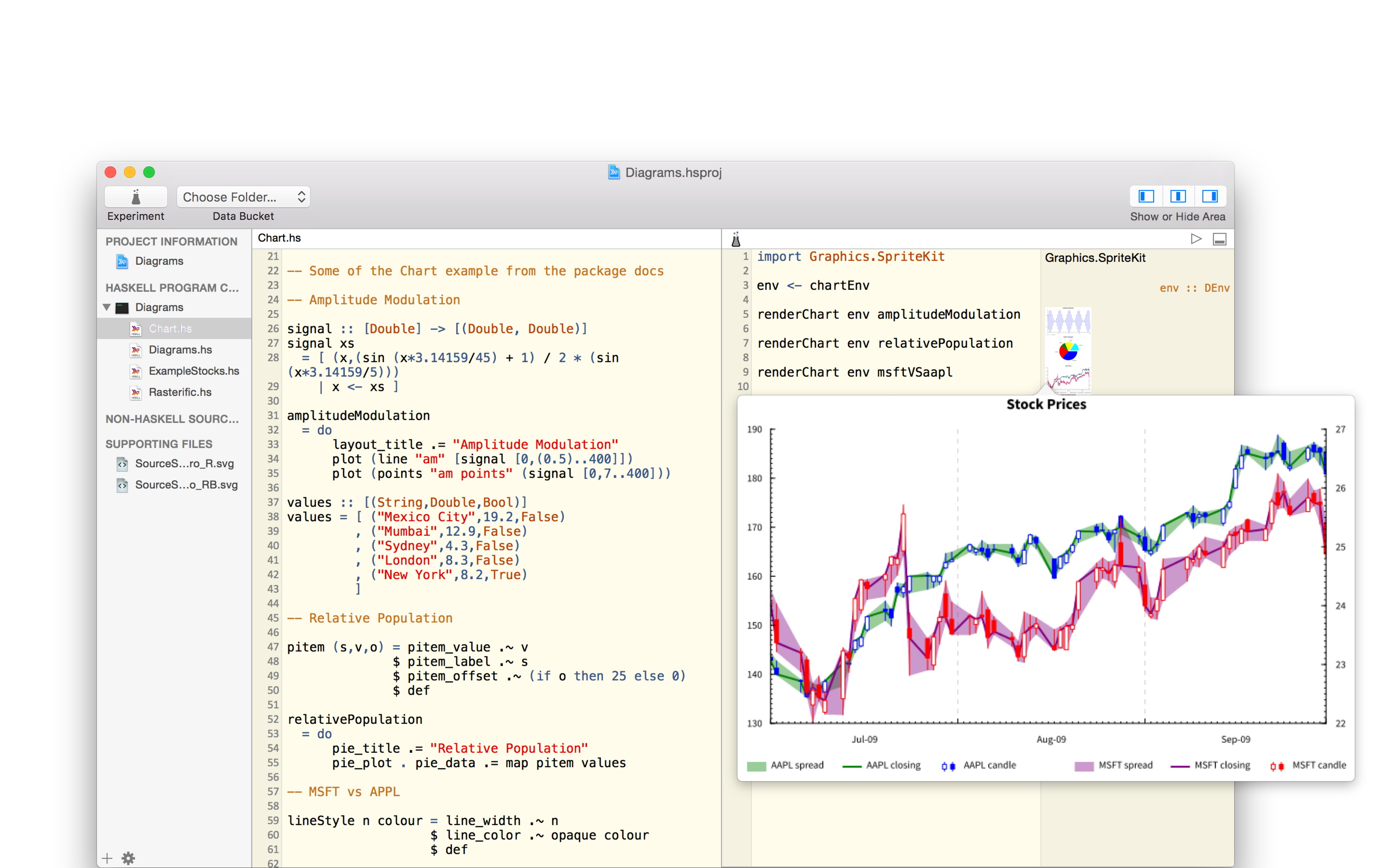The height and width of the screenshot is (868, 1389).
Task: Click the Chart.hs file icon in sidebar
Action: pyautogui.click(x=136, y=329)
